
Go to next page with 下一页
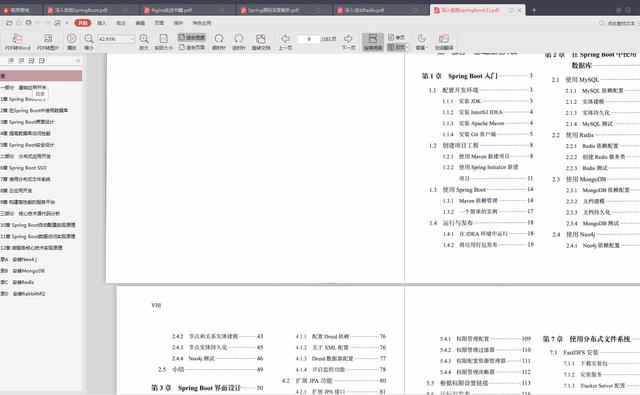pos(348,42)
